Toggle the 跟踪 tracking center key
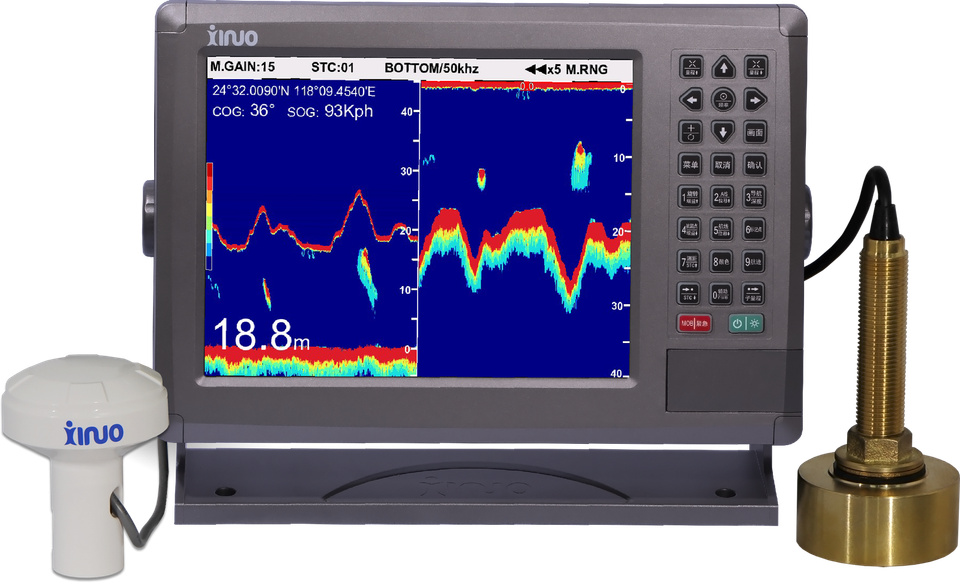Image resolution: width=960 pixels, height=583 pixels. click(723, 99)
